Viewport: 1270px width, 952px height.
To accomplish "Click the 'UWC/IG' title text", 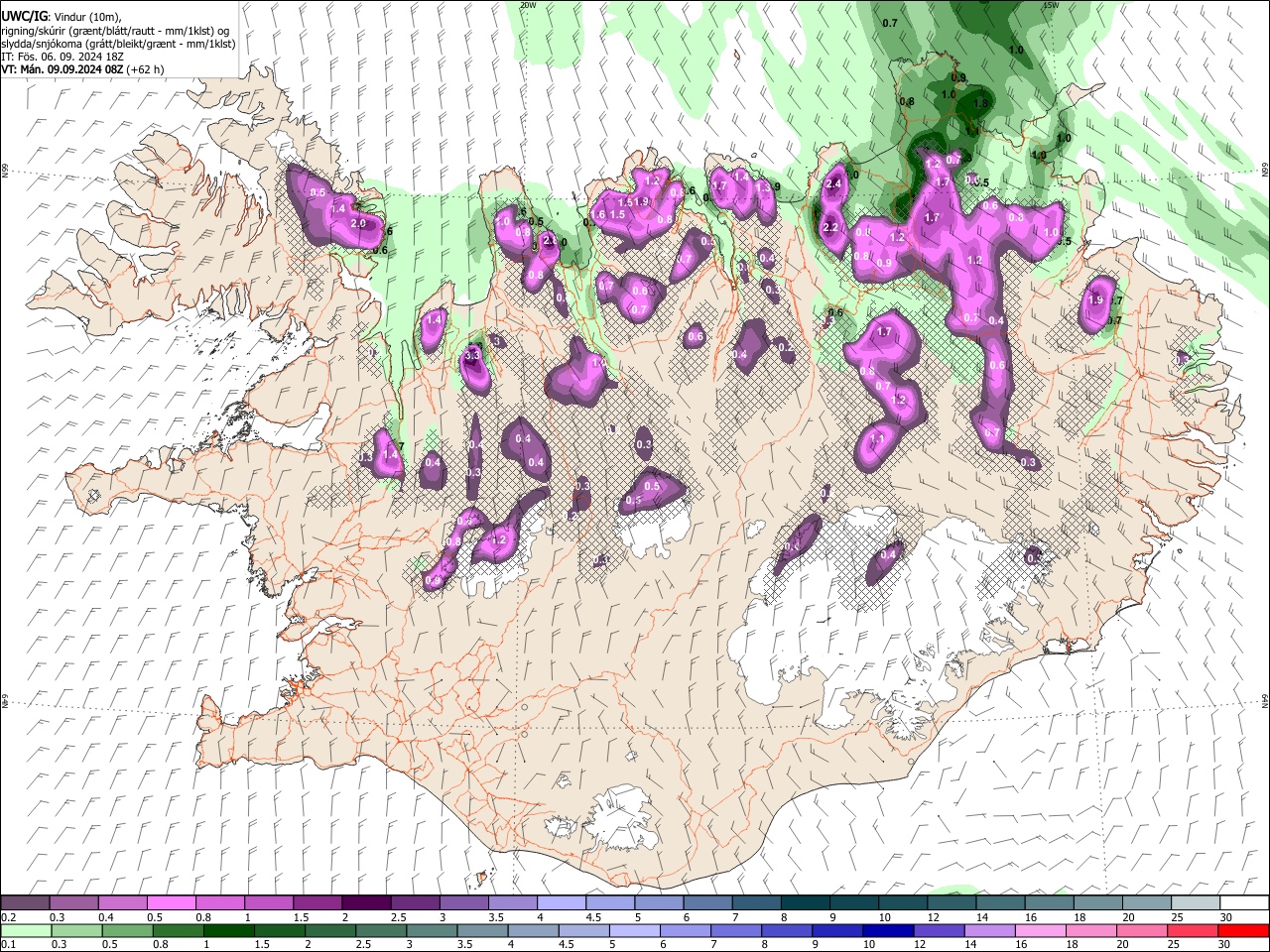I will 24,17.
